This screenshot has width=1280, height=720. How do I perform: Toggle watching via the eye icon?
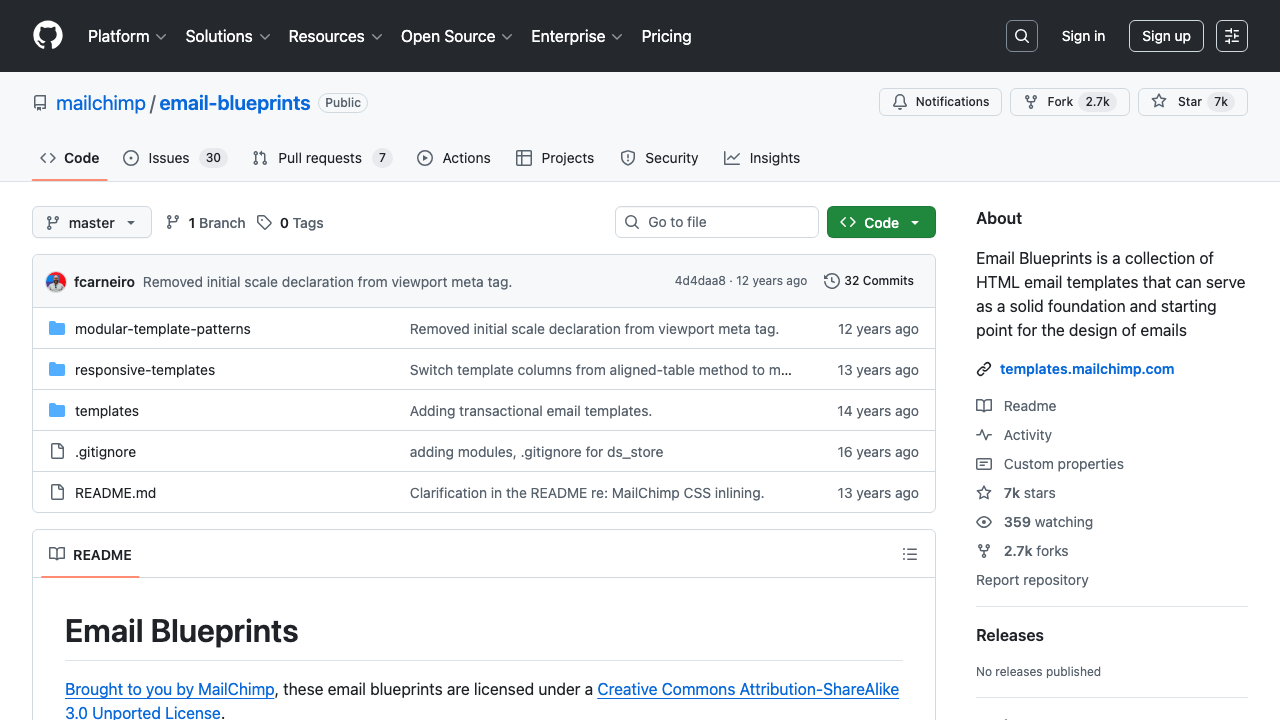pyautogui.click(x=984, y=522)
